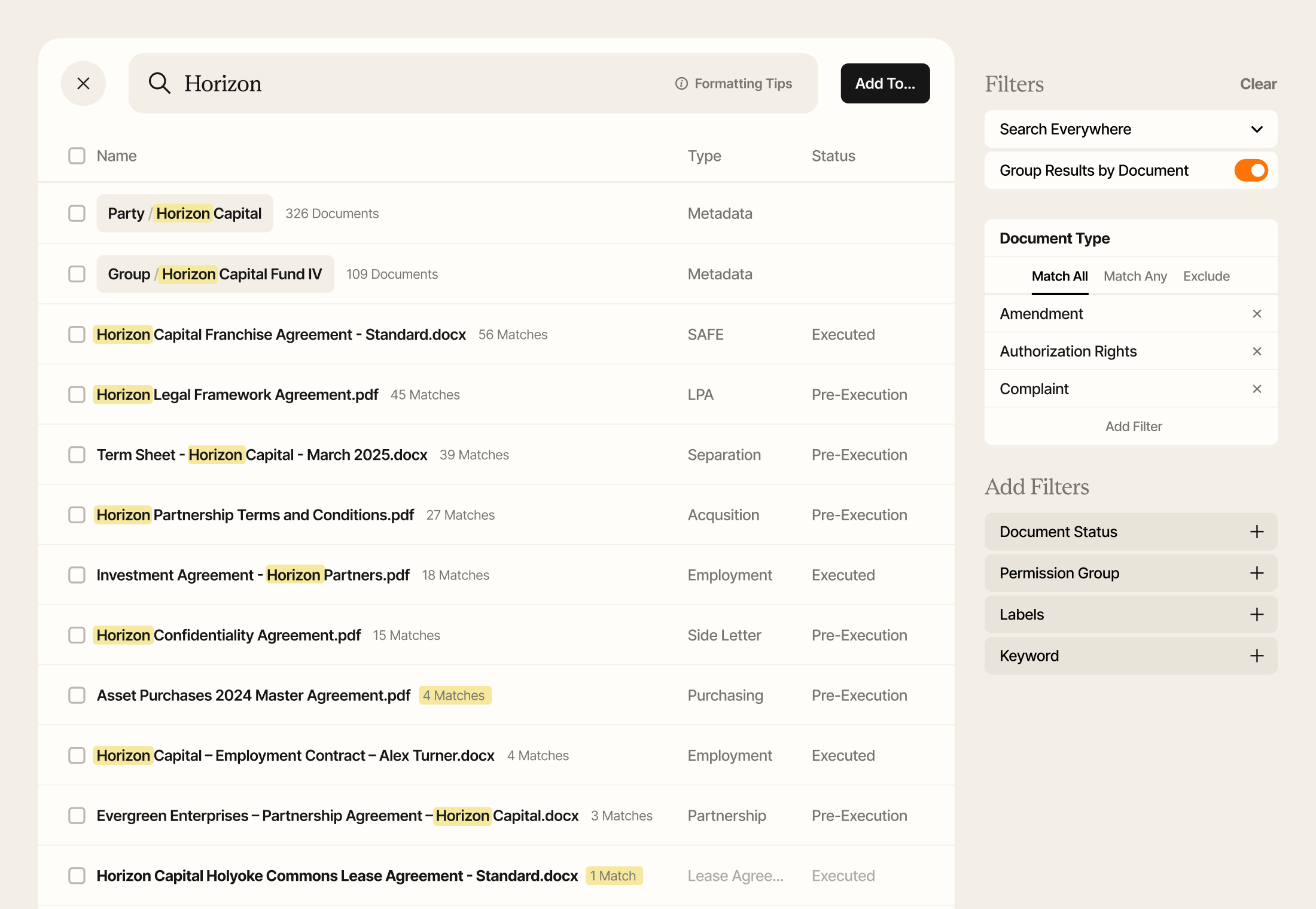Select the Exclude tab
The image size is (1316, 909).
tap(1206, 276)
